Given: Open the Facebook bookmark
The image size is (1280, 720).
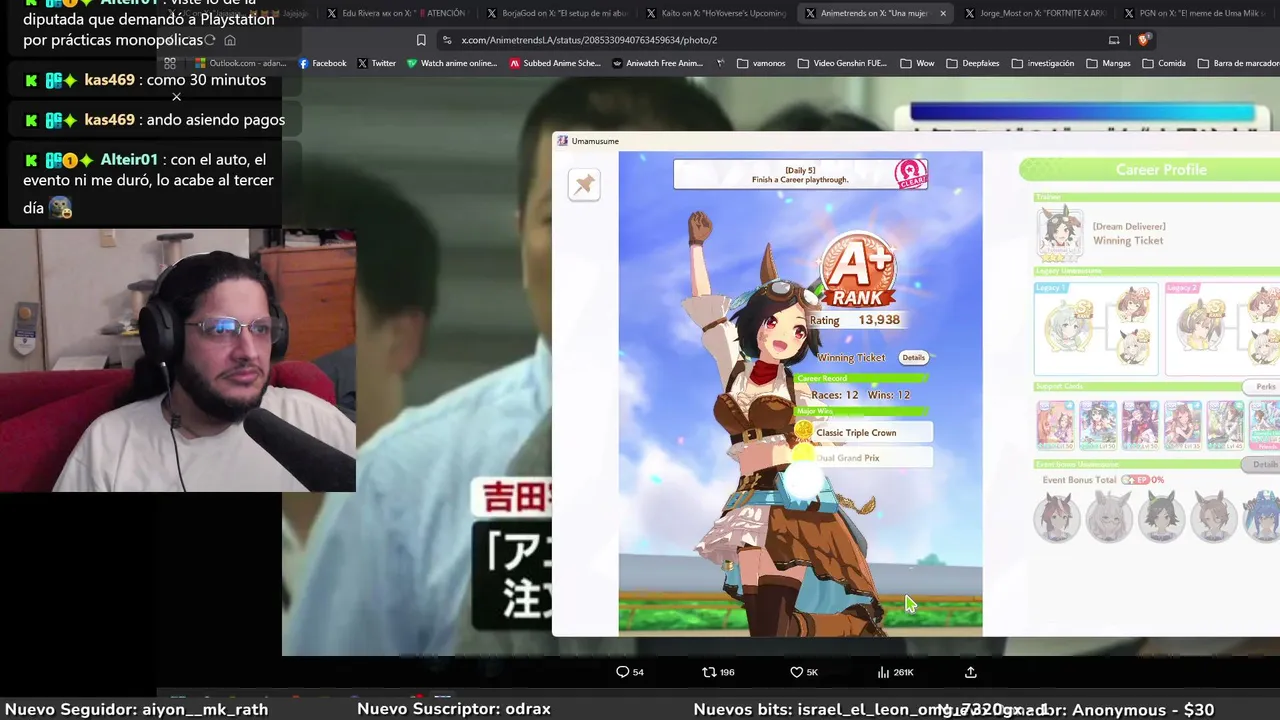Looking at the screenshot, I should 322,63.
